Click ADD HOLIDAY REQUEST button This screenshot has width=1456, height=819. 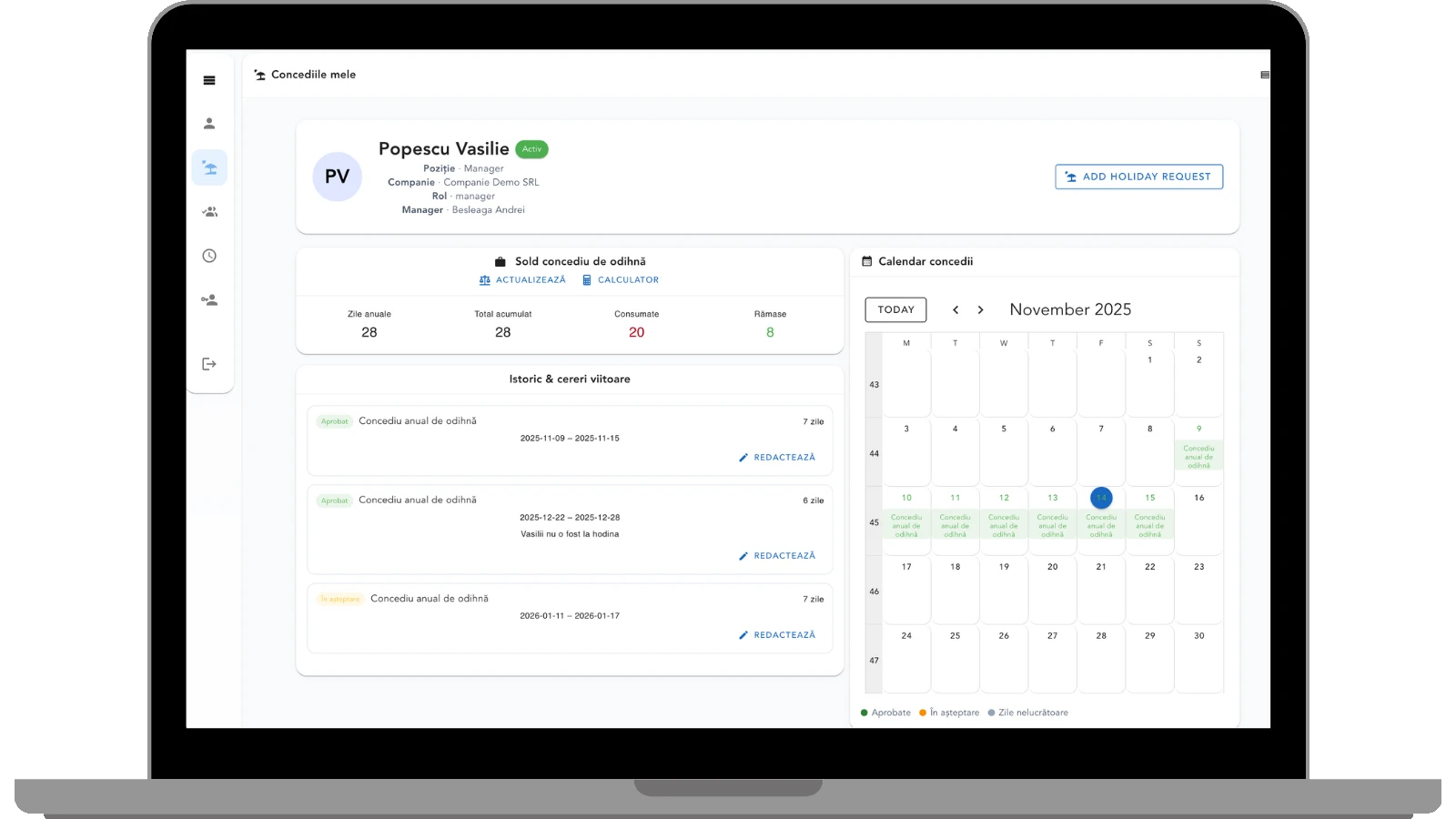tap(1138, 177)
